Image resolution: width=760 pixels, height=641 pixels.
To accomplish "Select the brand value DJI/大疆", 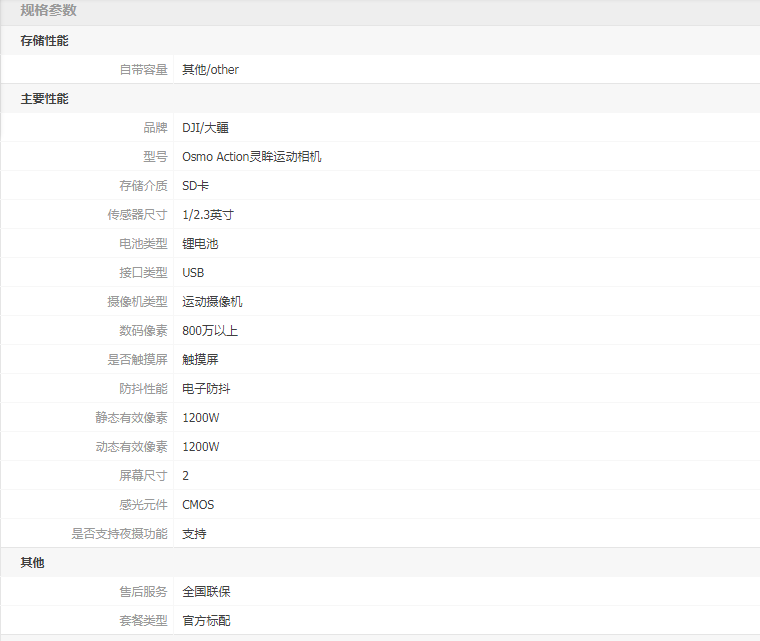I will [206, 128].
